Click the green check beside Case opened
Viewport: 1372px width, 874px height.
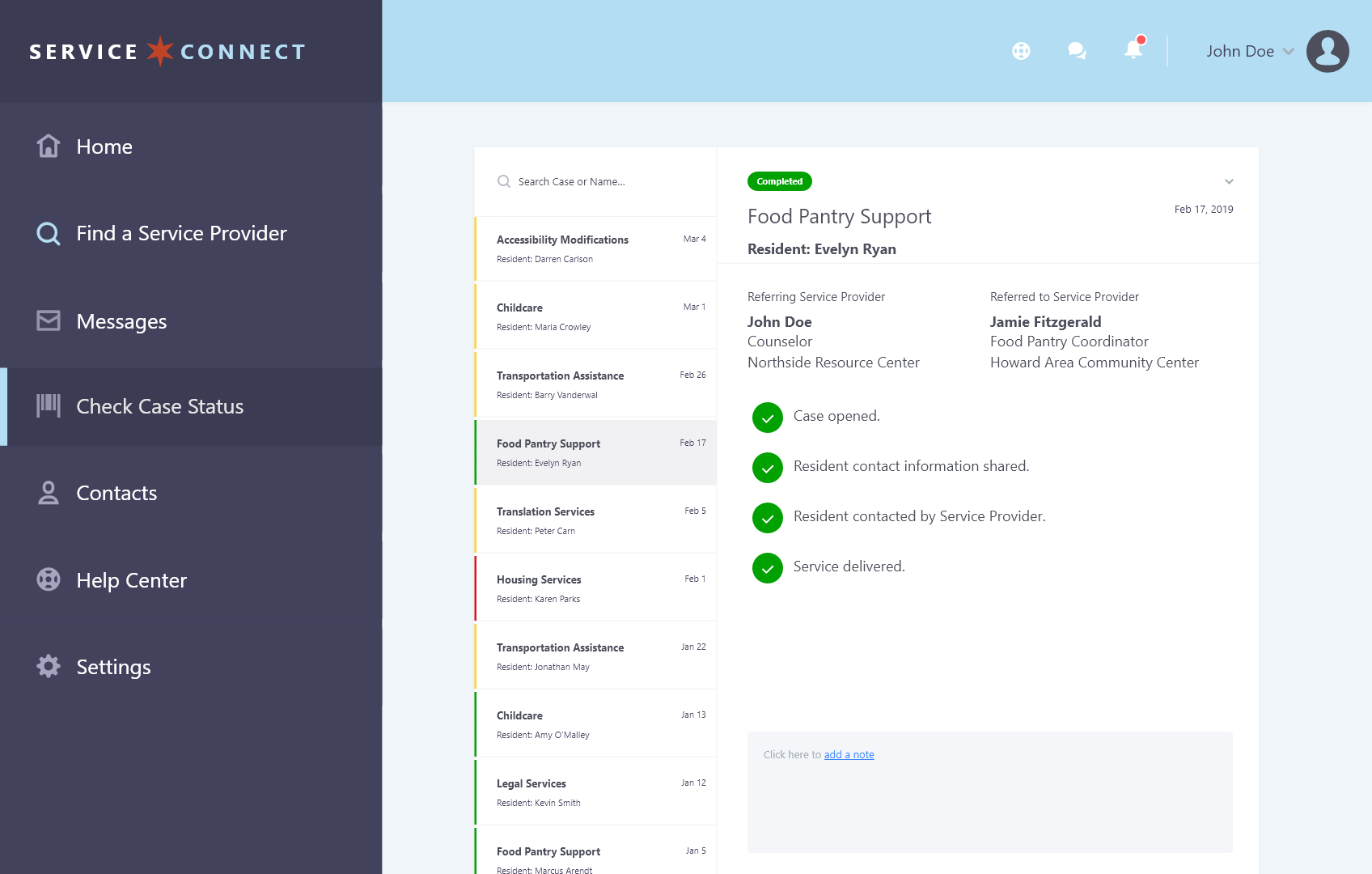click(x=768, y=418)
